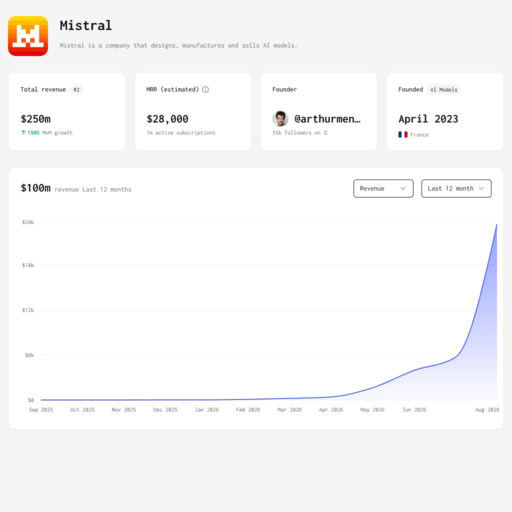Click the Jan 2026 axis label
Image resolution: width=512 pixels, height=512 pixels.
point(207,409)
